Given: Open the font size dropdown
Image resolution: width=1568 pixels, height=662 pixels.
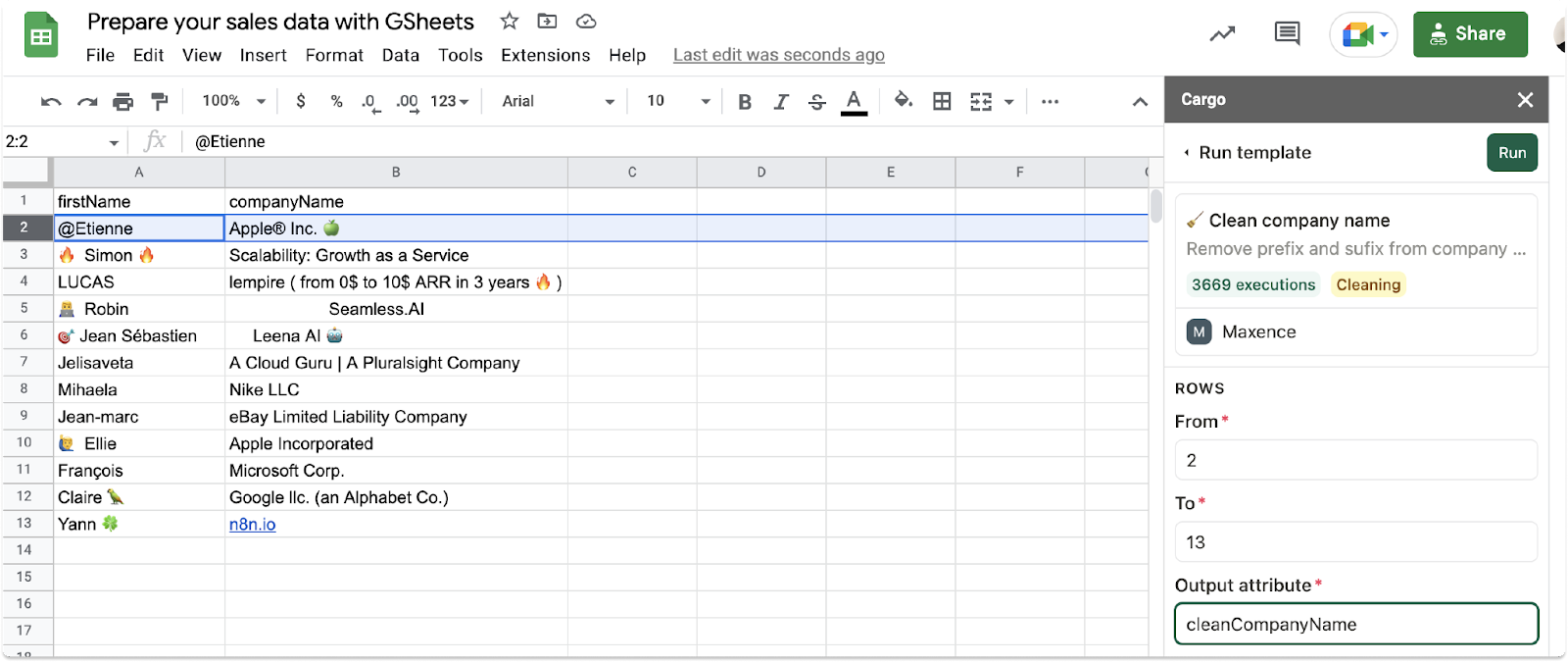Looking at the screenshot, I should (x=678, y=101).
